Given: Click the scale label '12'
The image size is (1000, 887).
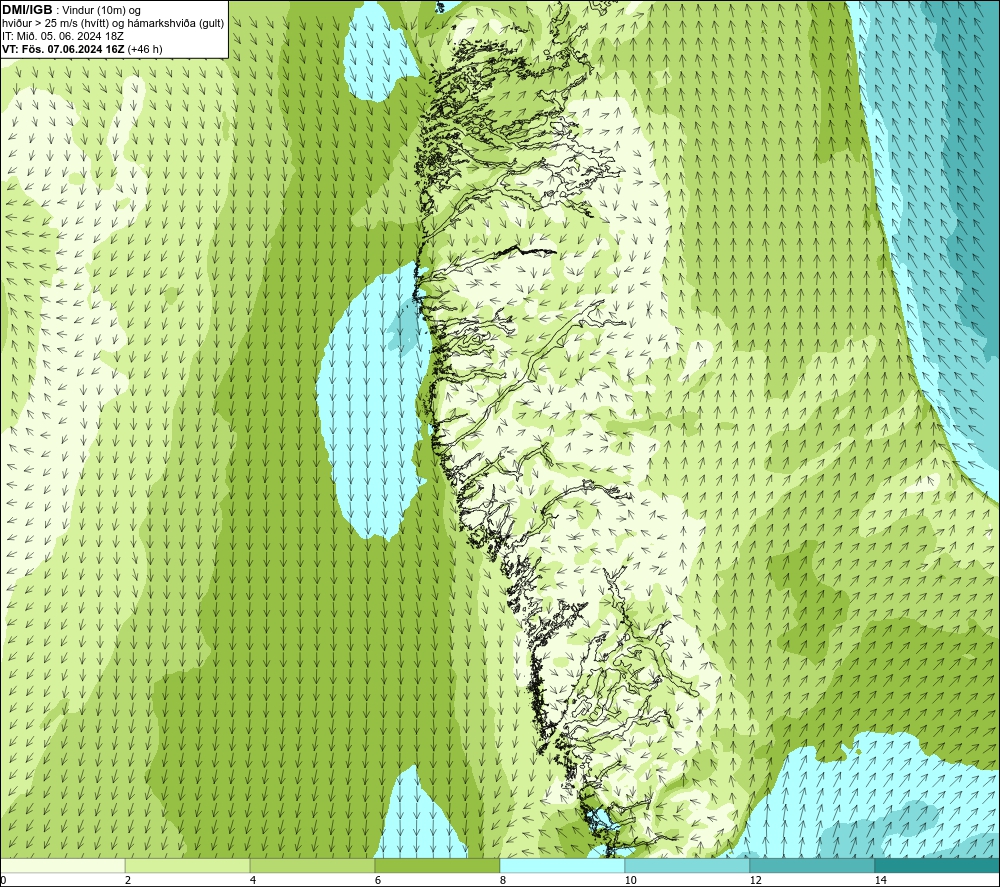Looking at the screenshot, I should click(756, 880).
